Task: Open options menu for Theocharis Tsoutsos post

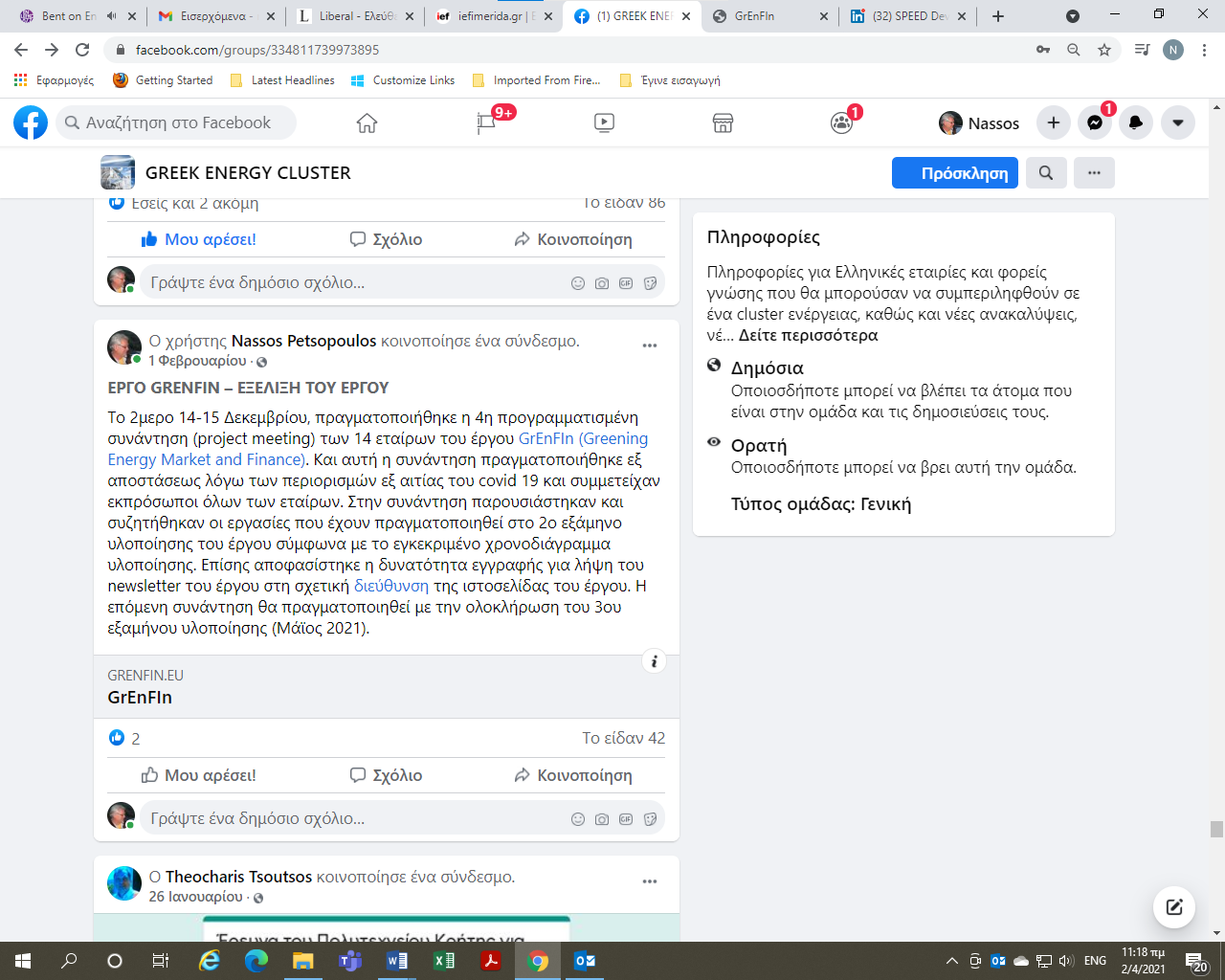Action: [x=650, y=881]
